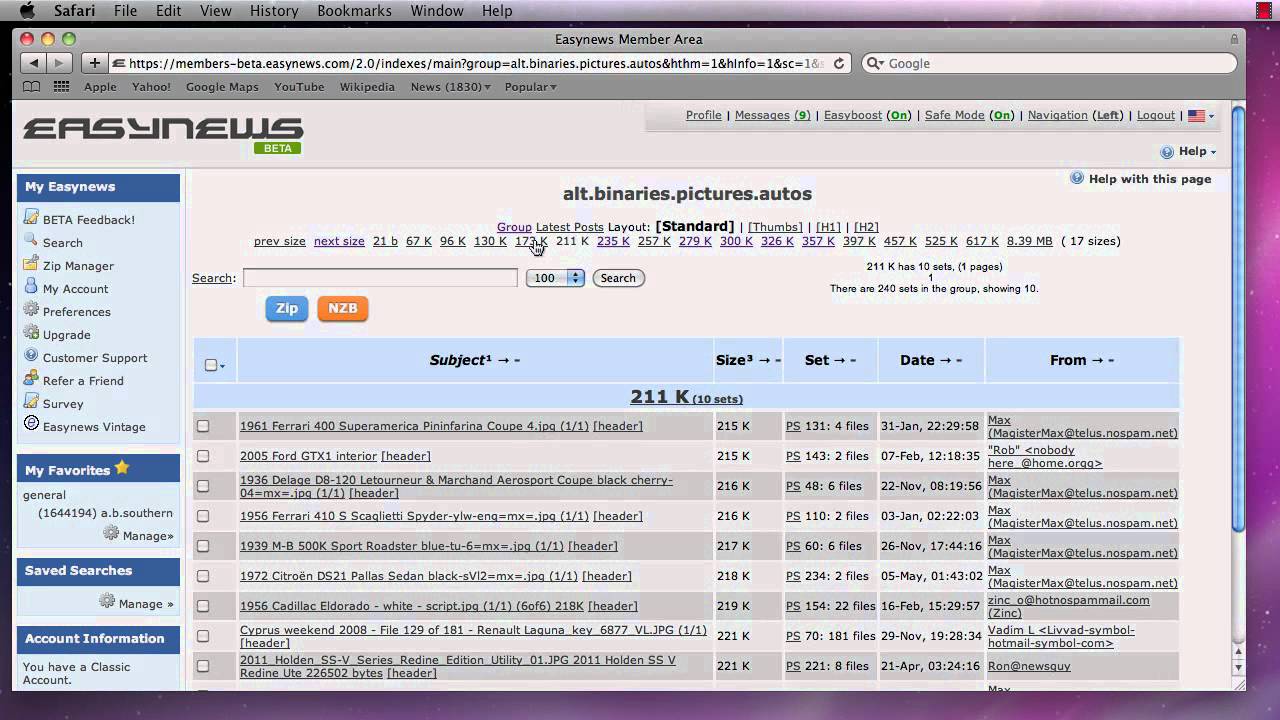
Task: Click the Customer Support icon
Action: 31,356
